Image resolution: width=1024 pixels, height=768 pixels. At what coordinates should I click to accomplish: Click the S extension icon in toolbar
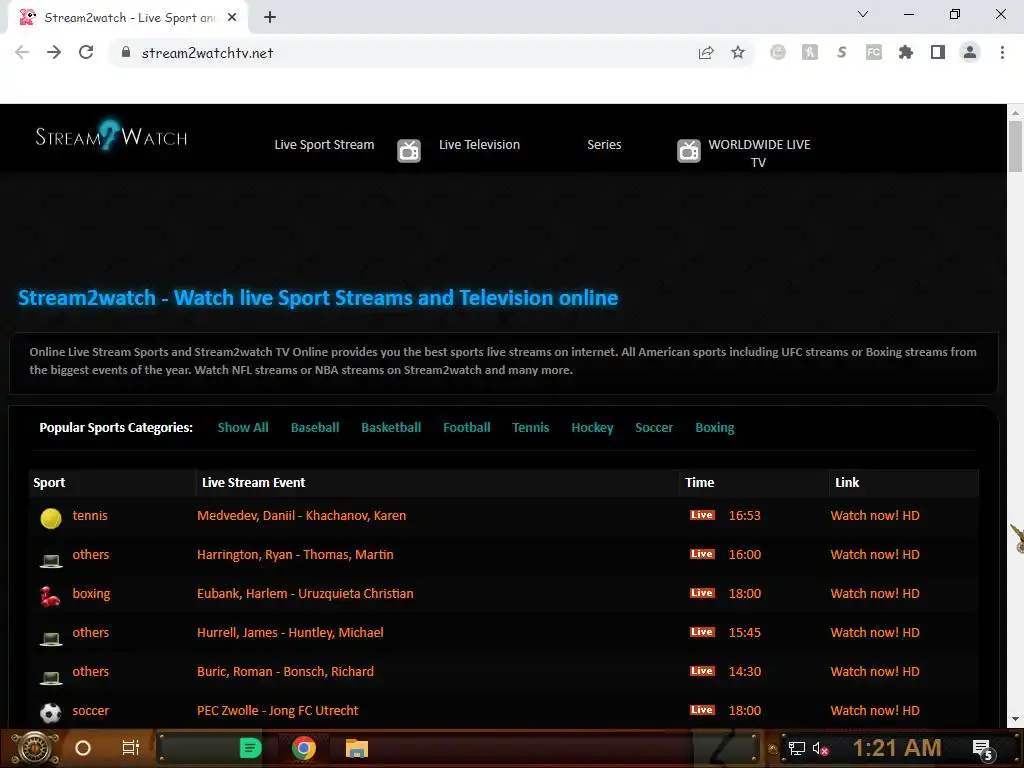[x=842, y=52]
